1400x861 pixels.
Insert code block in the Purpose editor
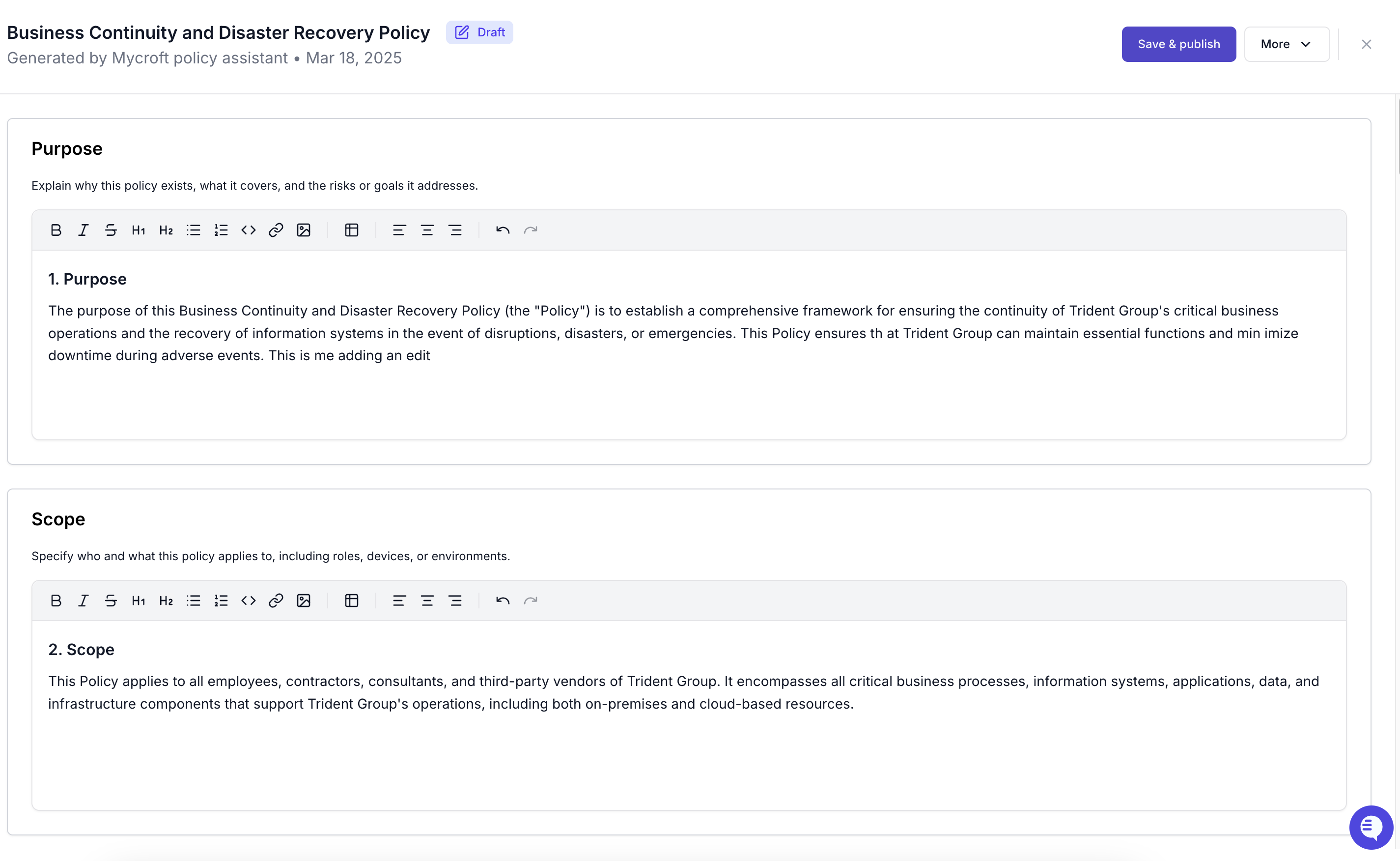point(249,230)
